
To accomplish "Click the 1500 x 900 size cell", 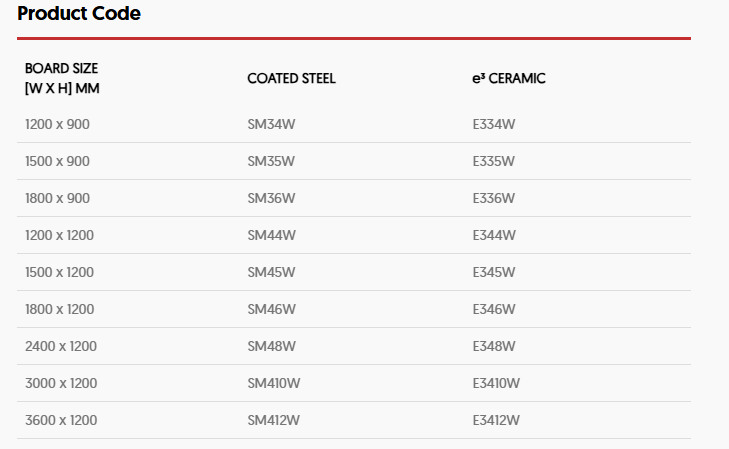I will point(57,161).
